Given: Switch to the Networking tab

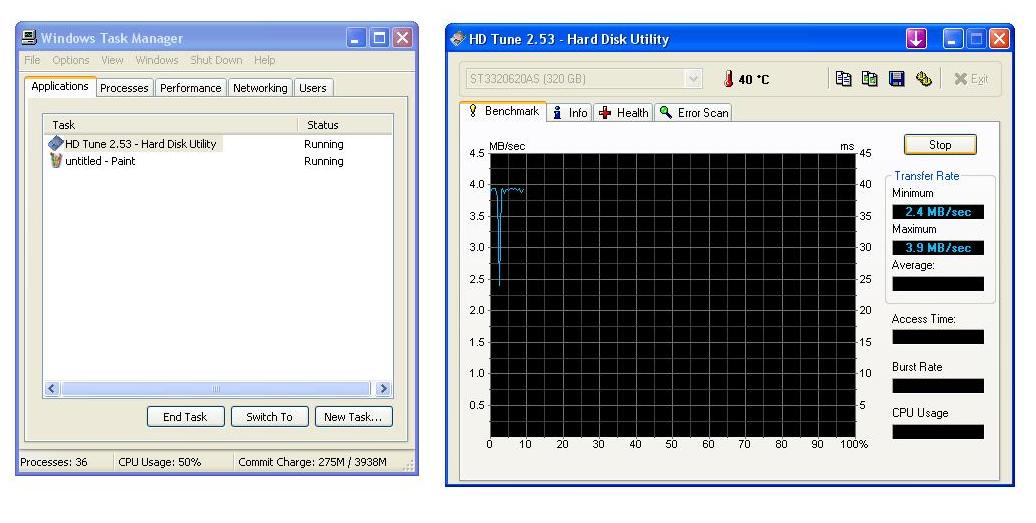Looking at the screenshot, I should (x=260, y=88).
